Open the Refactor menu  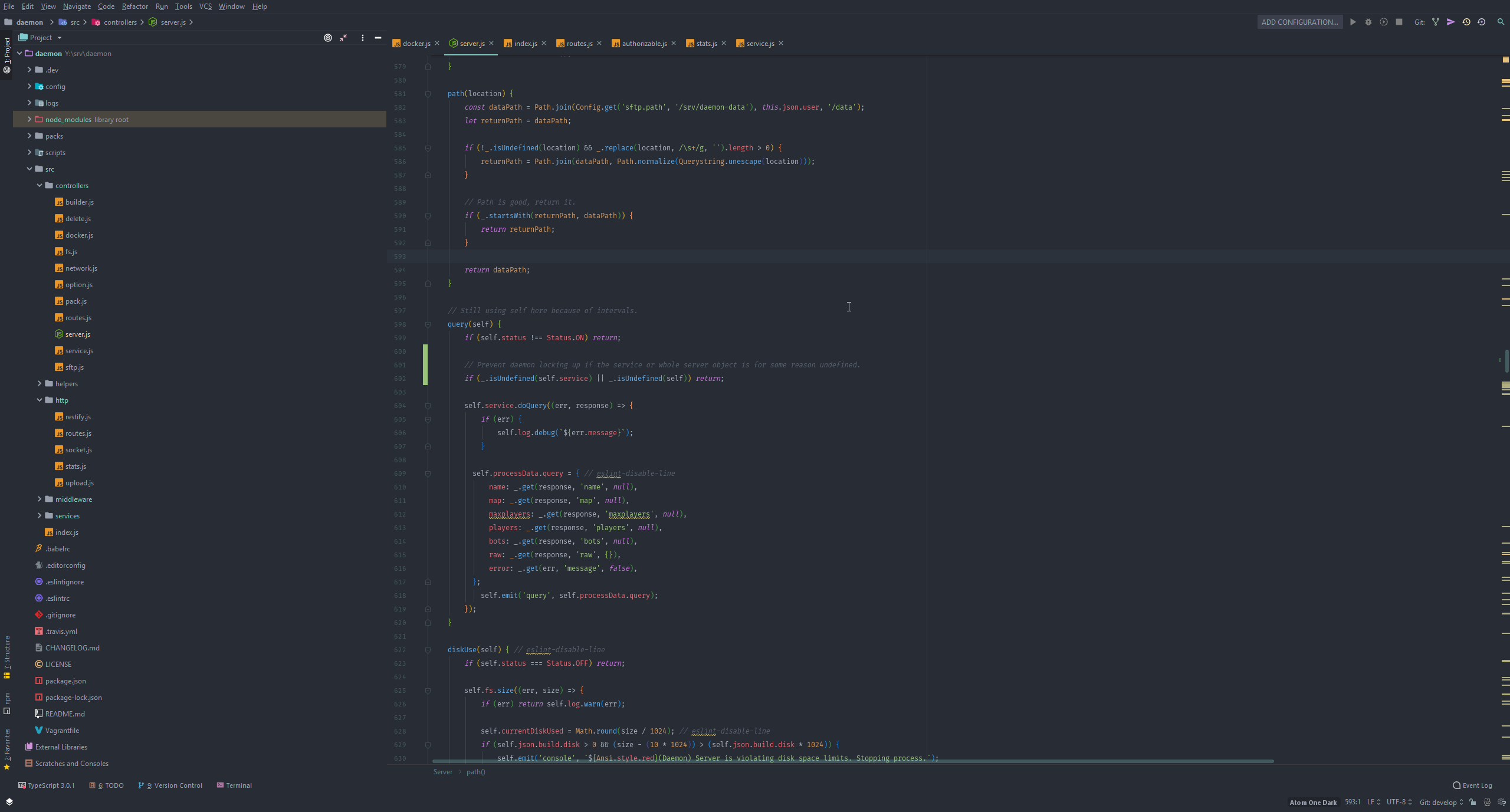tap(134, 6)
